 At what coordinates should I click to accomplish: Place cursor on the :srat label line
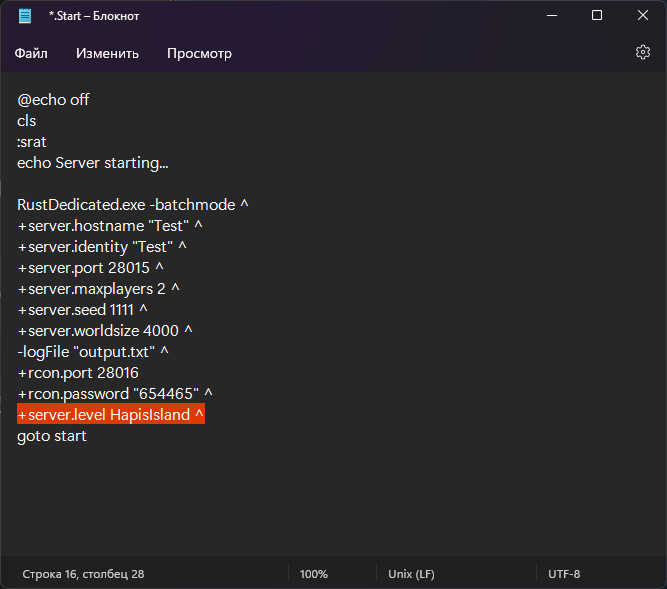[32, 142]
